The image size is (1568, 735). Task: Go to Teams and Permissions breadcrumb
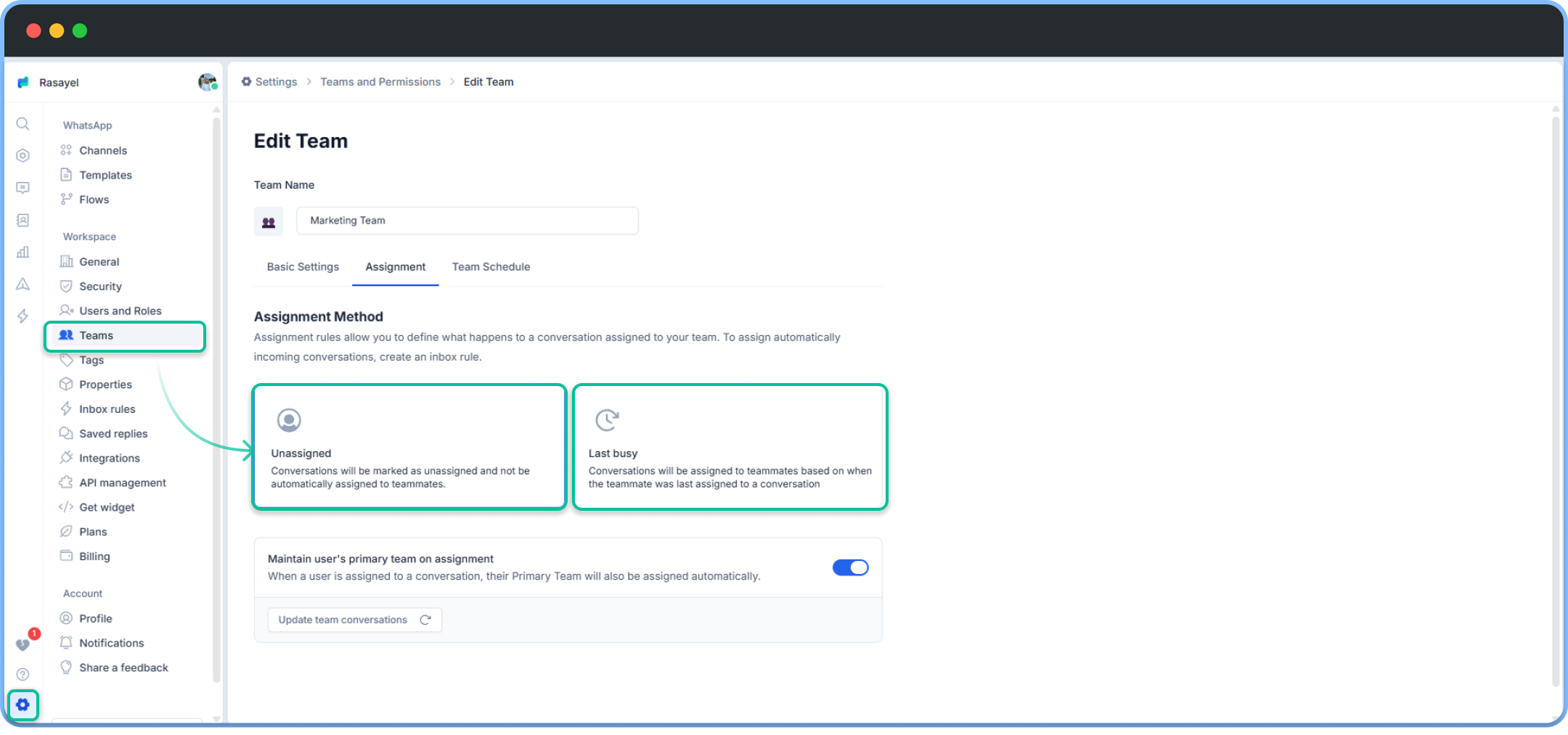(380, 82)
